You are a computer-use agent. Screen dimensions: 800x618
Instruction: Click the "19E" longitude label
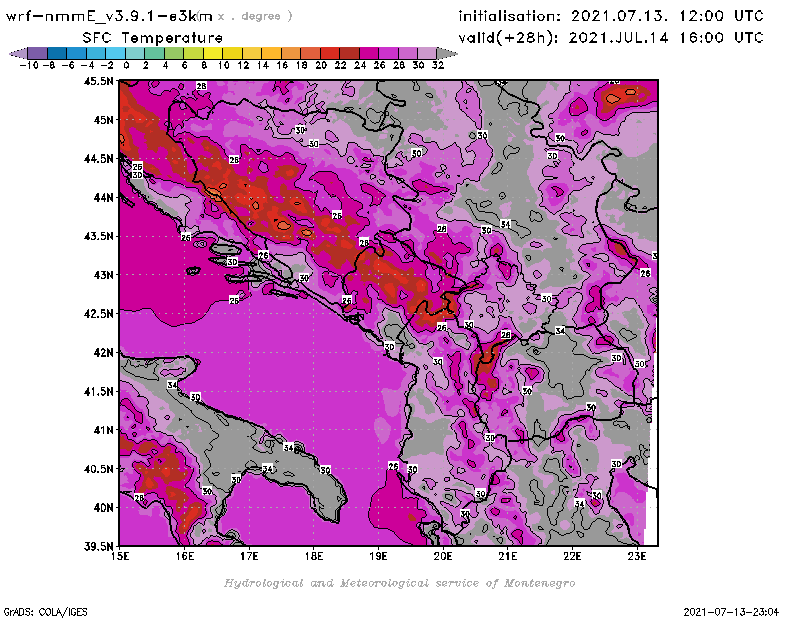378,556
